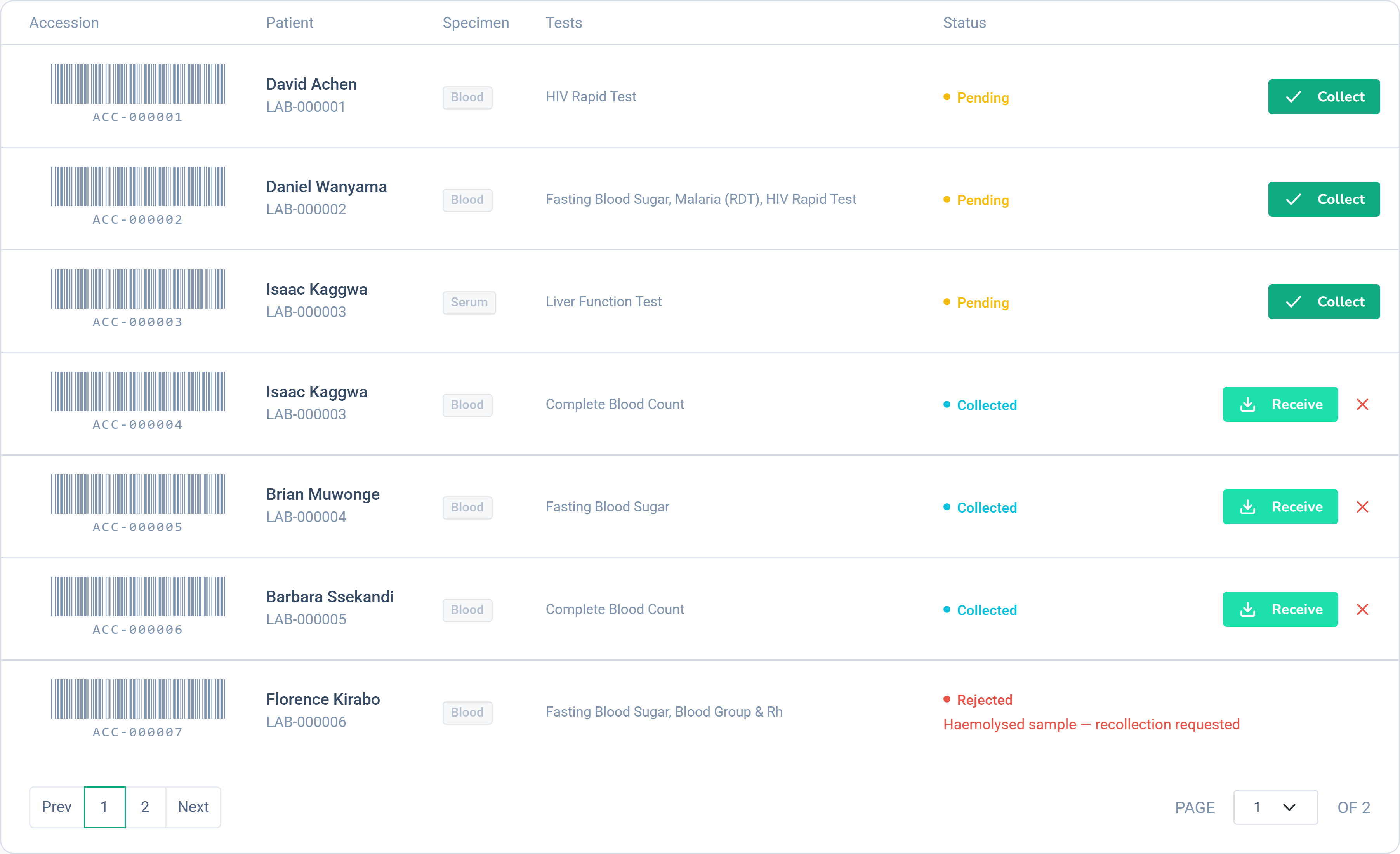Reject ACC-000004 specimen with red X
Image resolution: width=1400 pixels, height=854 pixels.
point(1362,405)
